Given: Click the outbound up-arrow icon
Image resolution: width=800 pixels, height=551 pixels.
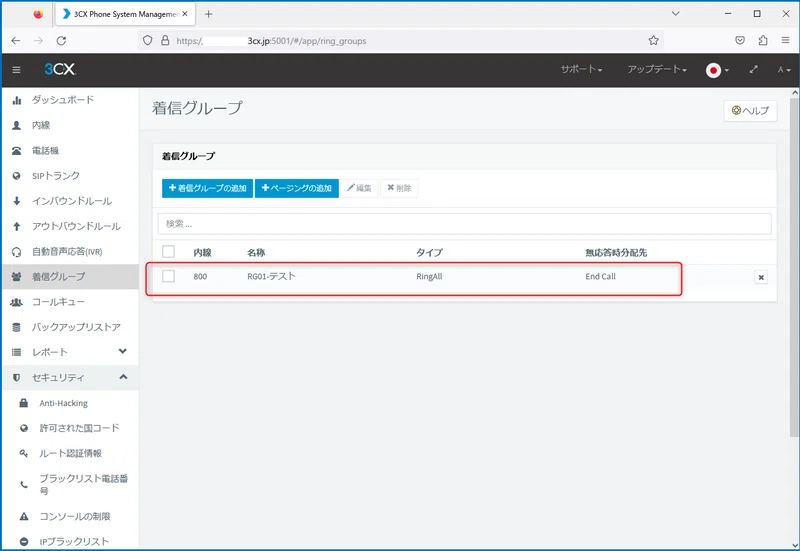Looking at the screenshot, I should click(x=16, y=226).
